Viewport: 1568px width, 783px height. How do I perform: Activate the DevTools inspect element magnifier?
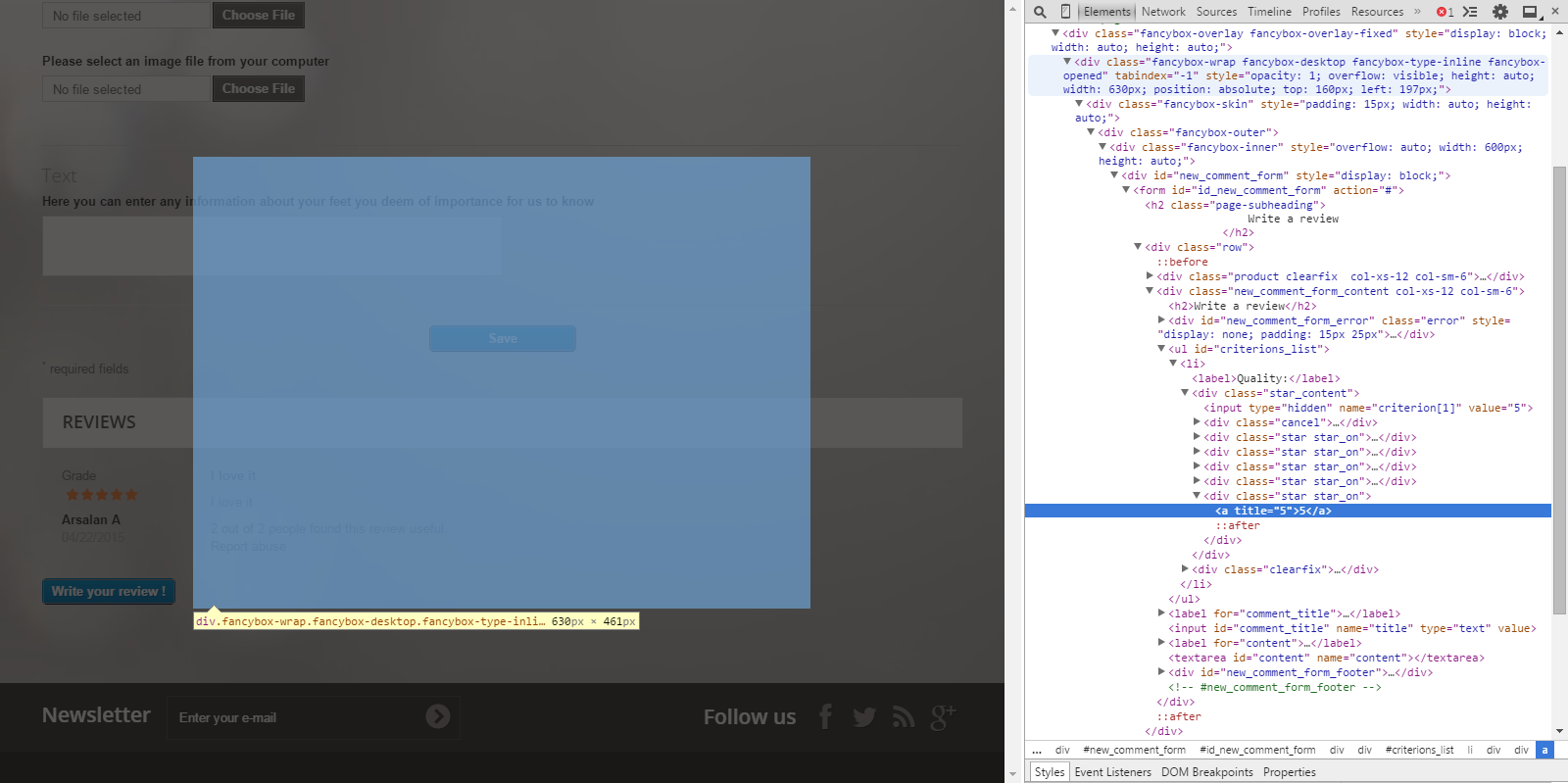1040,12
